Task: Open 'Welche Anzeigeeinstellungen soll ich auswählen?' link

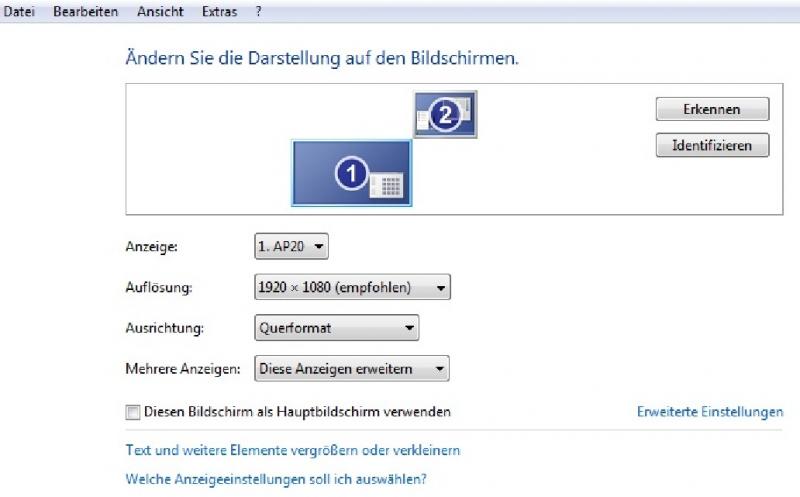Action: point(275,479)
